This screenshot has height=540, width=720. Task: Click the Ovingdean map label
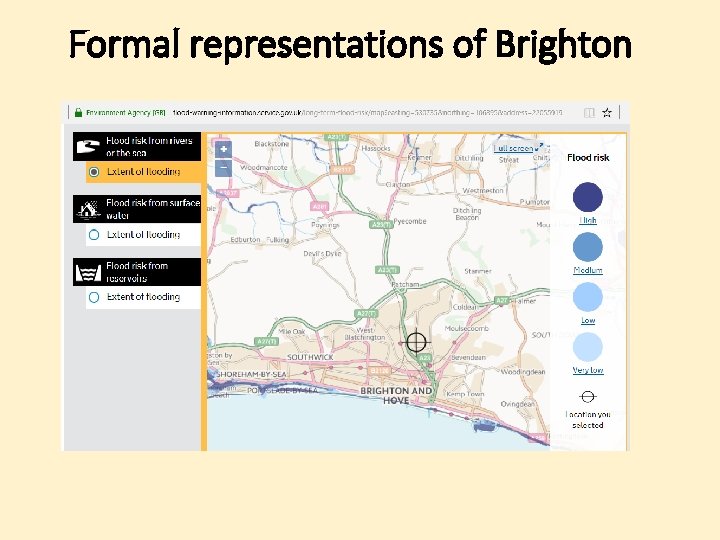pyautogui.click(x=518, y=404)
